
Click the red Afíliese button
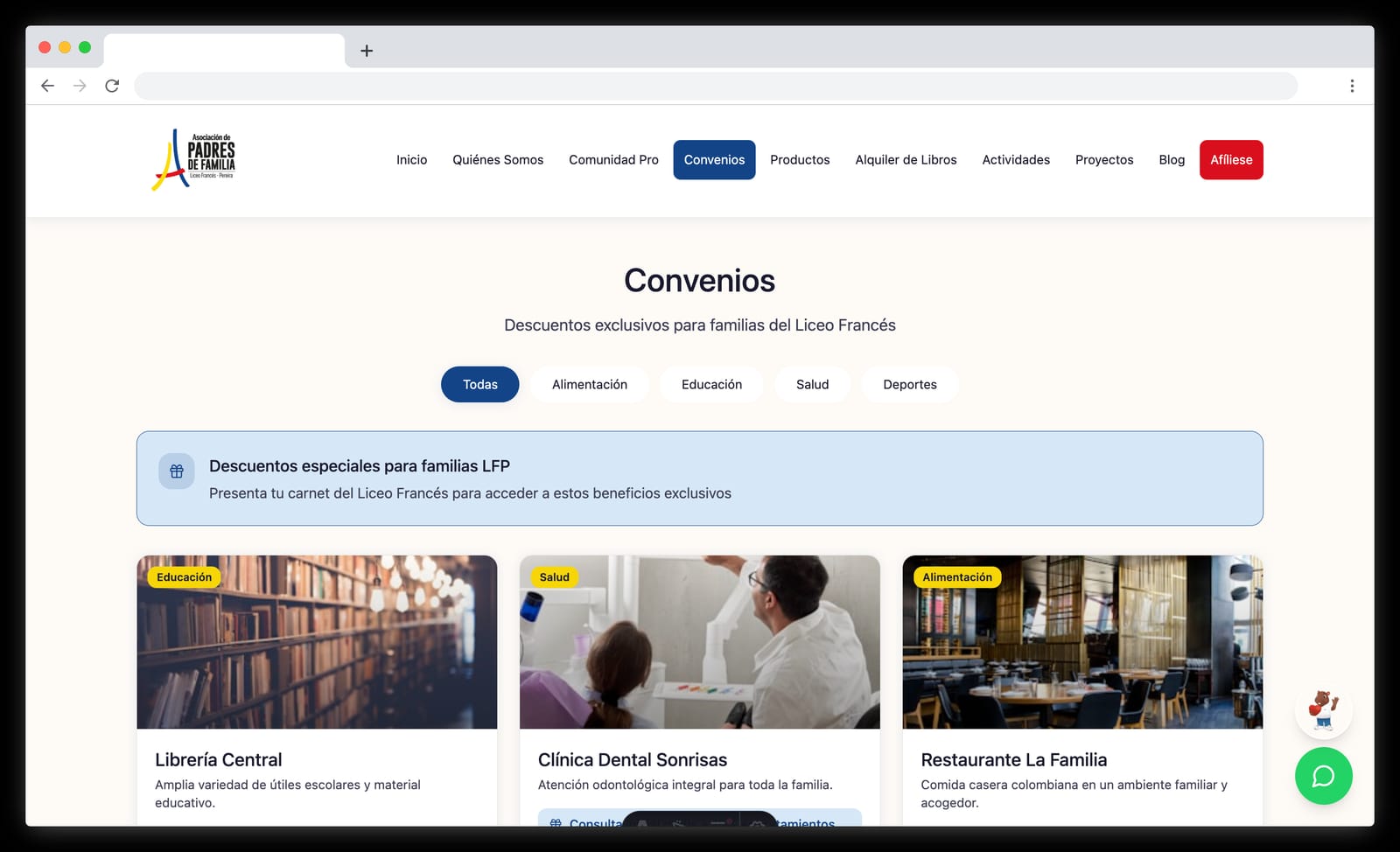[x=1231, y=159]
